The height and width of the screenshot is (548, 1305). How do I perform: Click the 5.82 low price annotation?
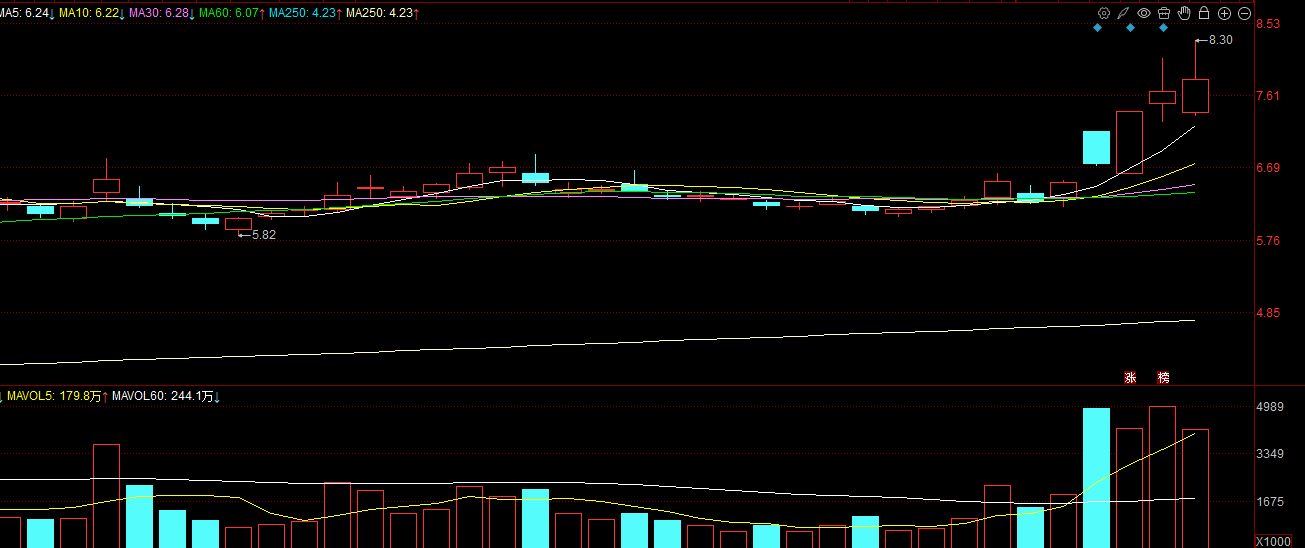[x=263, y=234]
